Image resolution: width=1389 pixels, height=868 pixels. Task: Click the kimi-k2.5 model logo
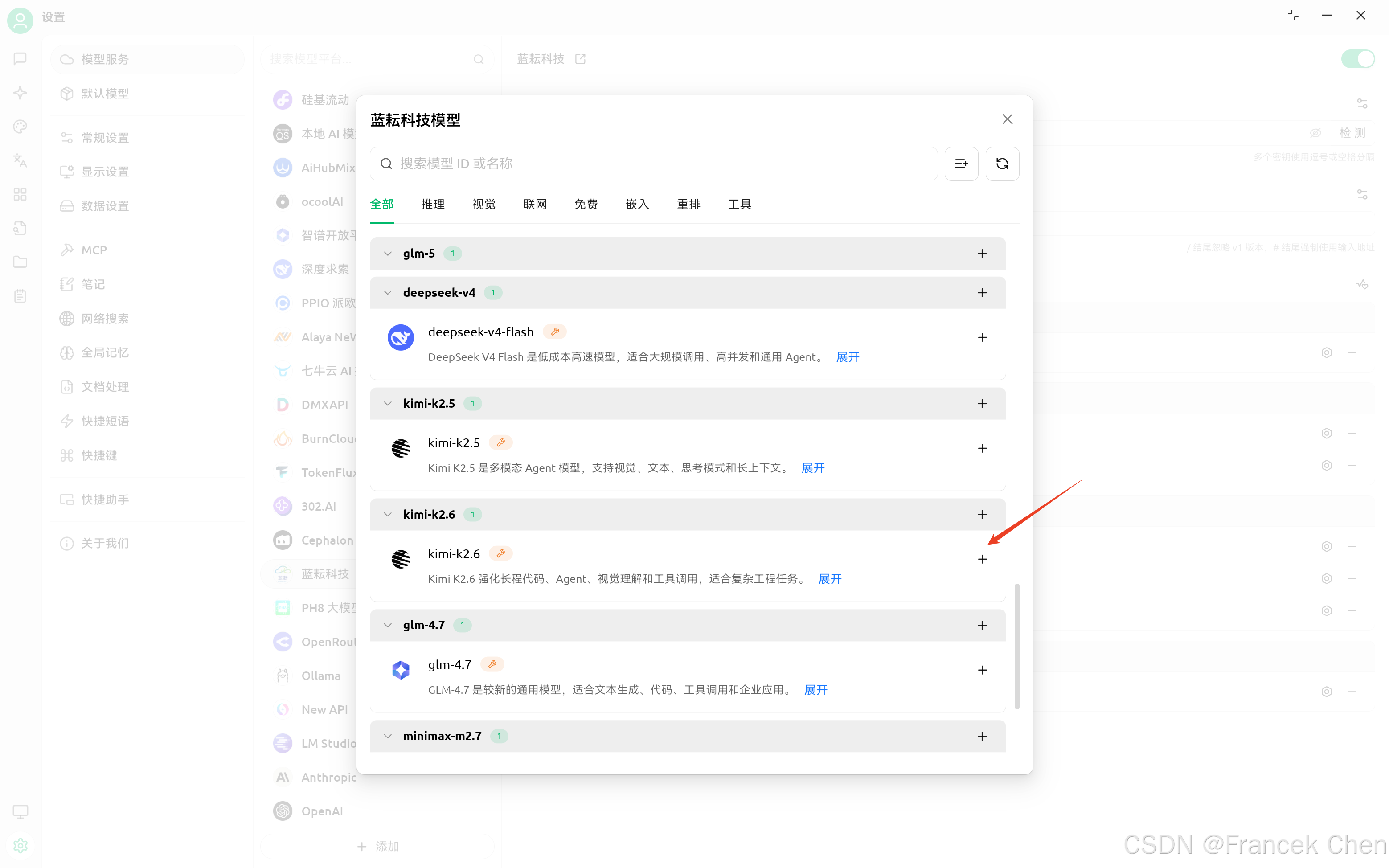pos(401,448)
